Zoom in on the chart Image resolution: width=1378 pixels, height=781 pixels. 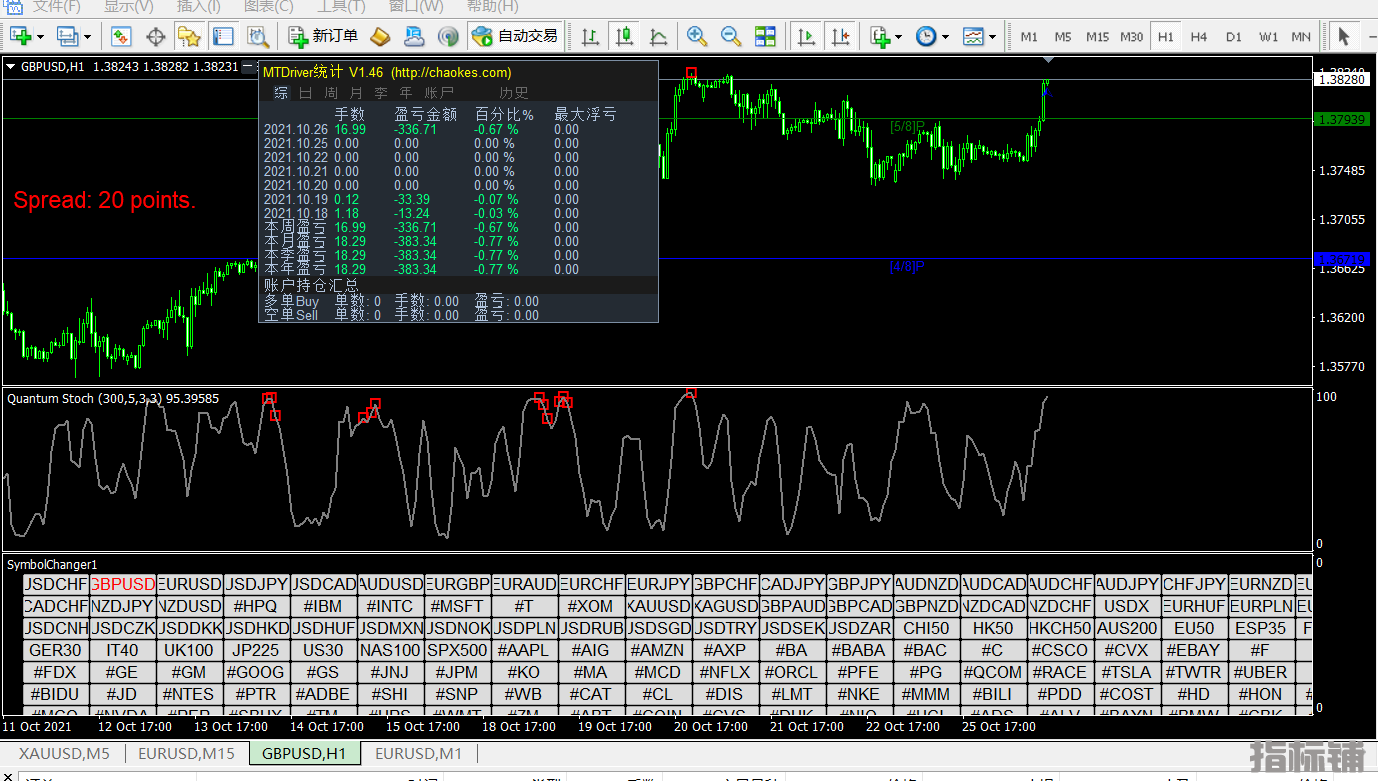[x=697, y=37]
